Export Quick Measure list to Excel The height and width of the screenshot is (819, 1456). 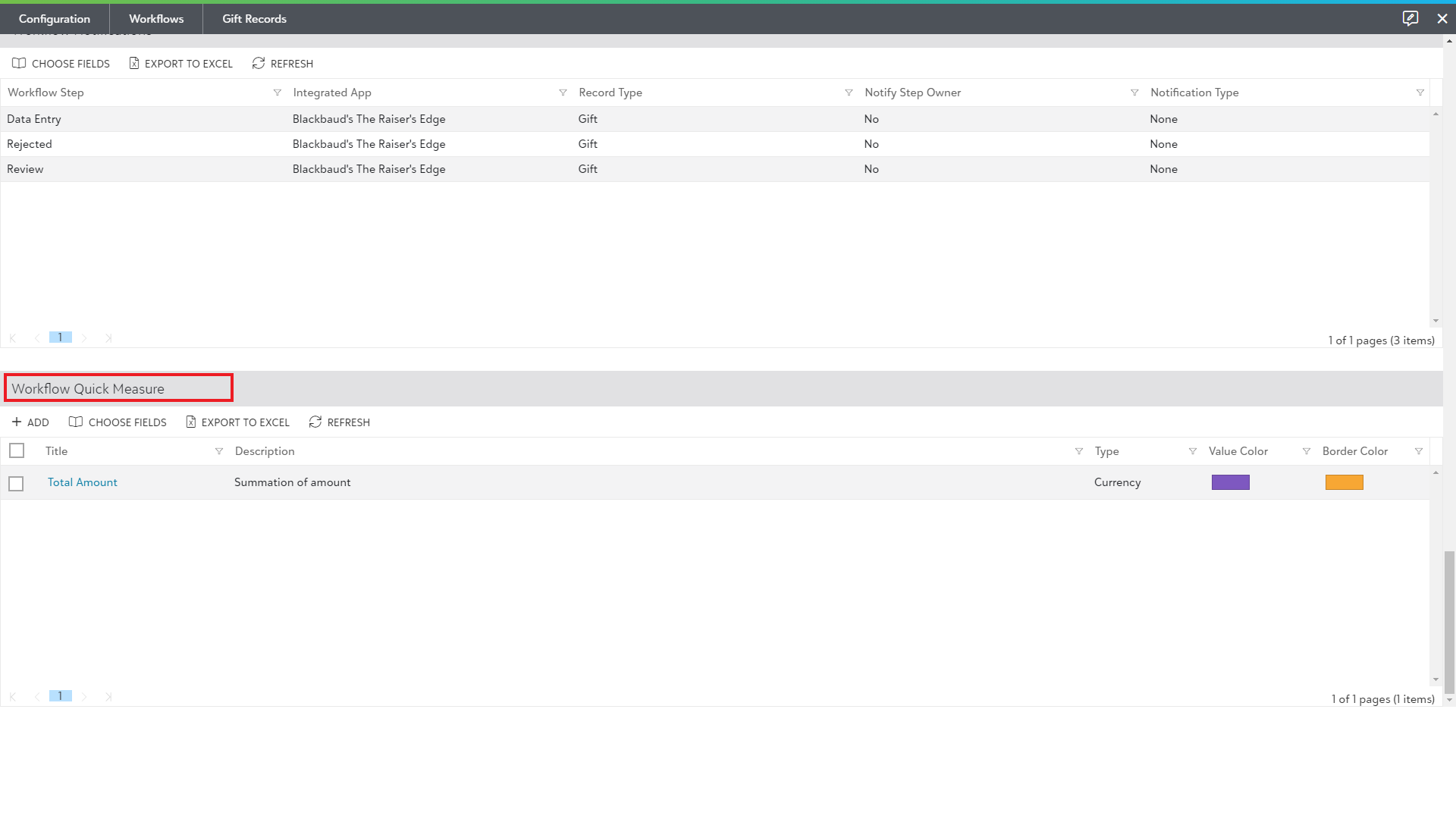pyautogui.click(x=237, y=422)
